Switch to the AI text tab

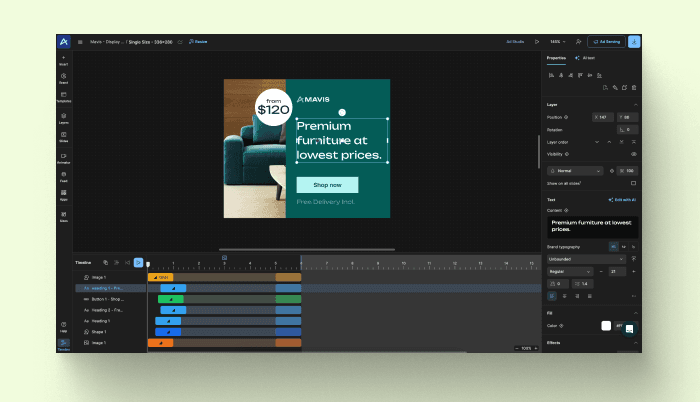587,58
